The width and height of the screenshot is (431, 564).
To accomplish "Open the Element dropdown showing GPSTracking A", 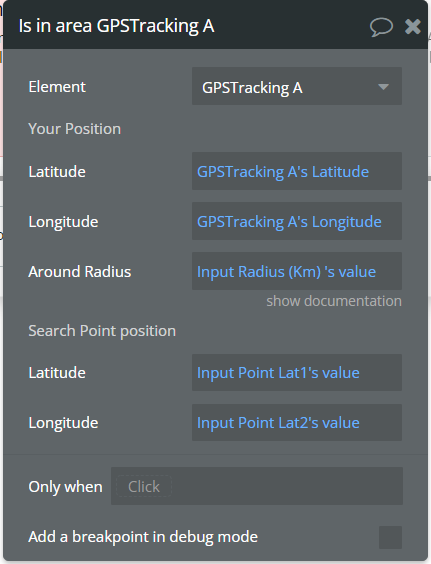I will click(297, 86).
